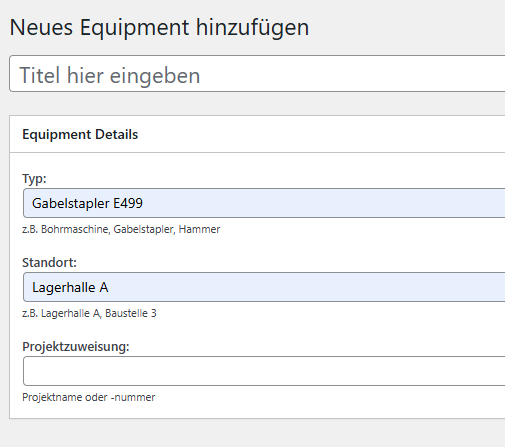
Task: Click the 'Standort:' field label
Action: 49,263
